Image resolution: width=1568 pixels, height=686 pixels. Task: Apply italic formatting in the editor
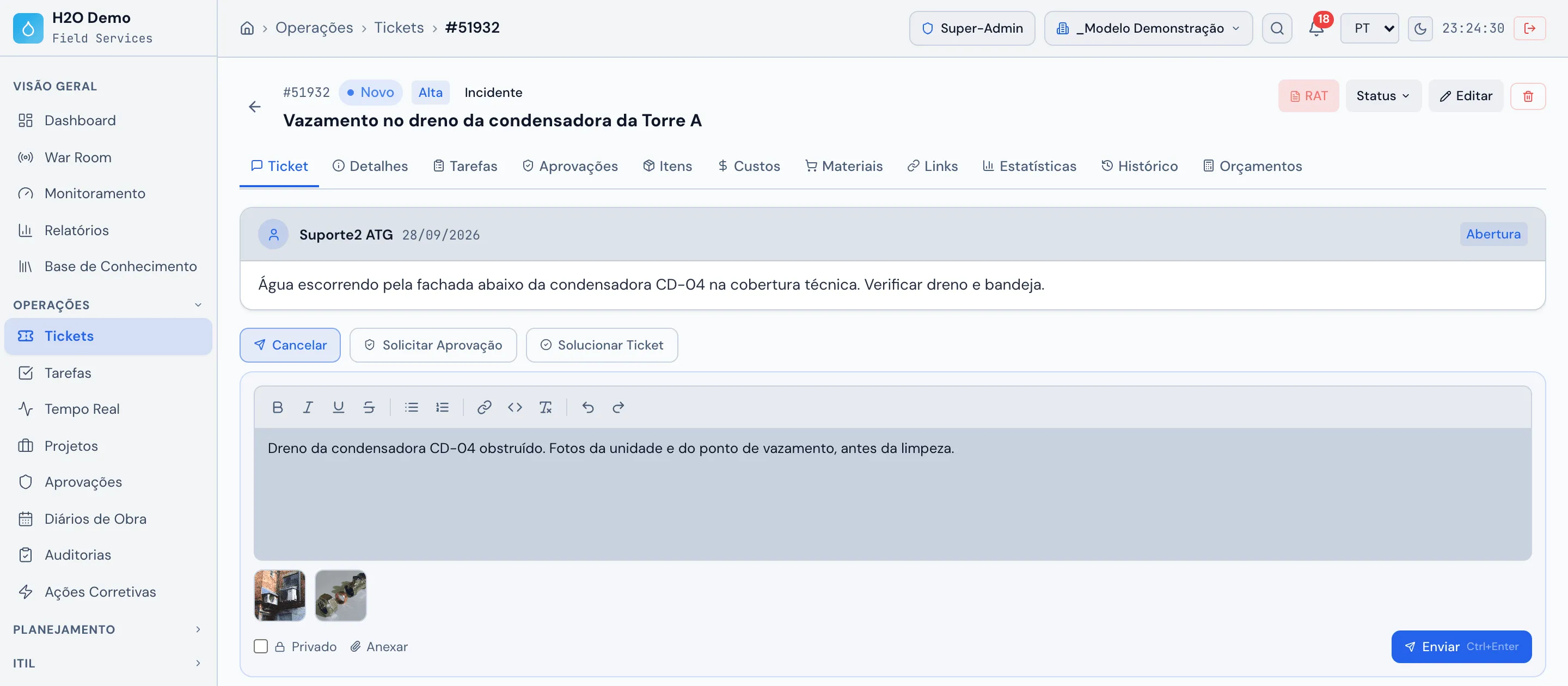coord(308,407)
